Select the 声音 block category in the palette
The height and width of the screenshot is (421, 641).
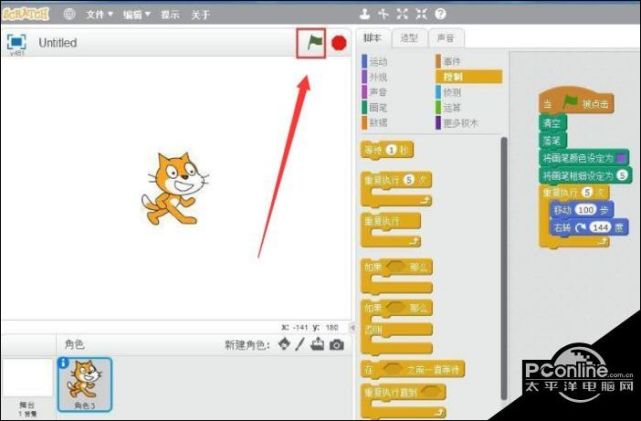coord(374,92)
